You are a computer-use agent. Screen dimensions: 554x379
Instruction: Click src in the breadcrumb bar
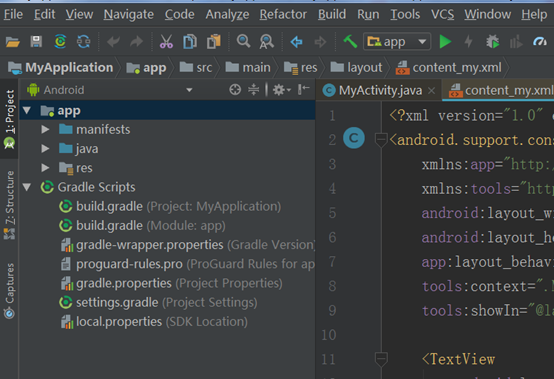pyautogui.click(x=196, y=67)
